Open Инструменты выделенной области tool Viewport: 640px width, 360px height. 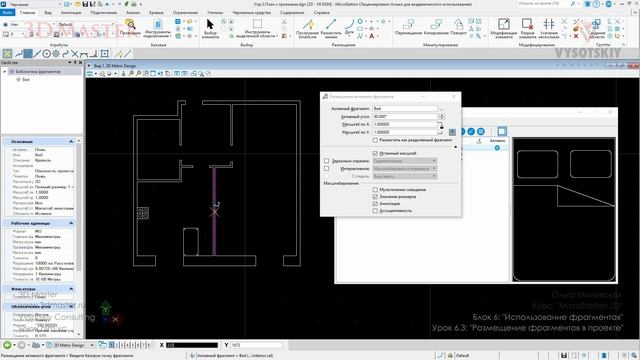[257, 28]
